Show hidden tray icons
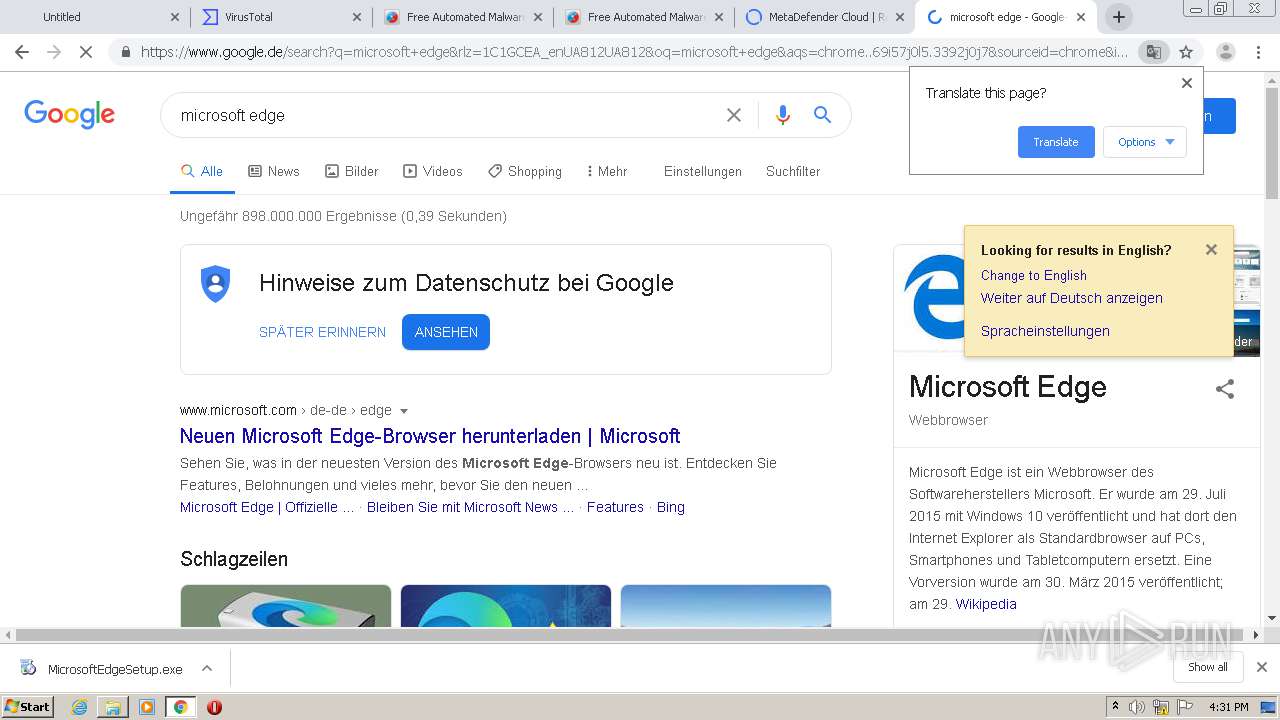This screenshot has width=1280, height=720. 1115,707
